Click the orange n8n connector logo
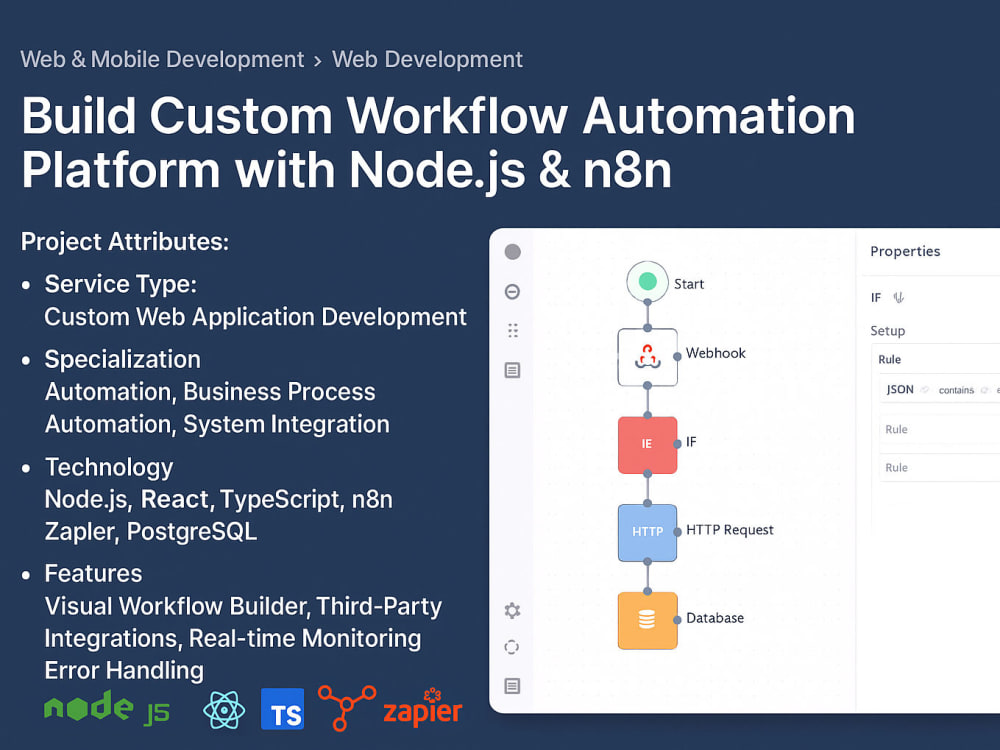Viewport: 1000px width, 750px height. tap(346, 707)
